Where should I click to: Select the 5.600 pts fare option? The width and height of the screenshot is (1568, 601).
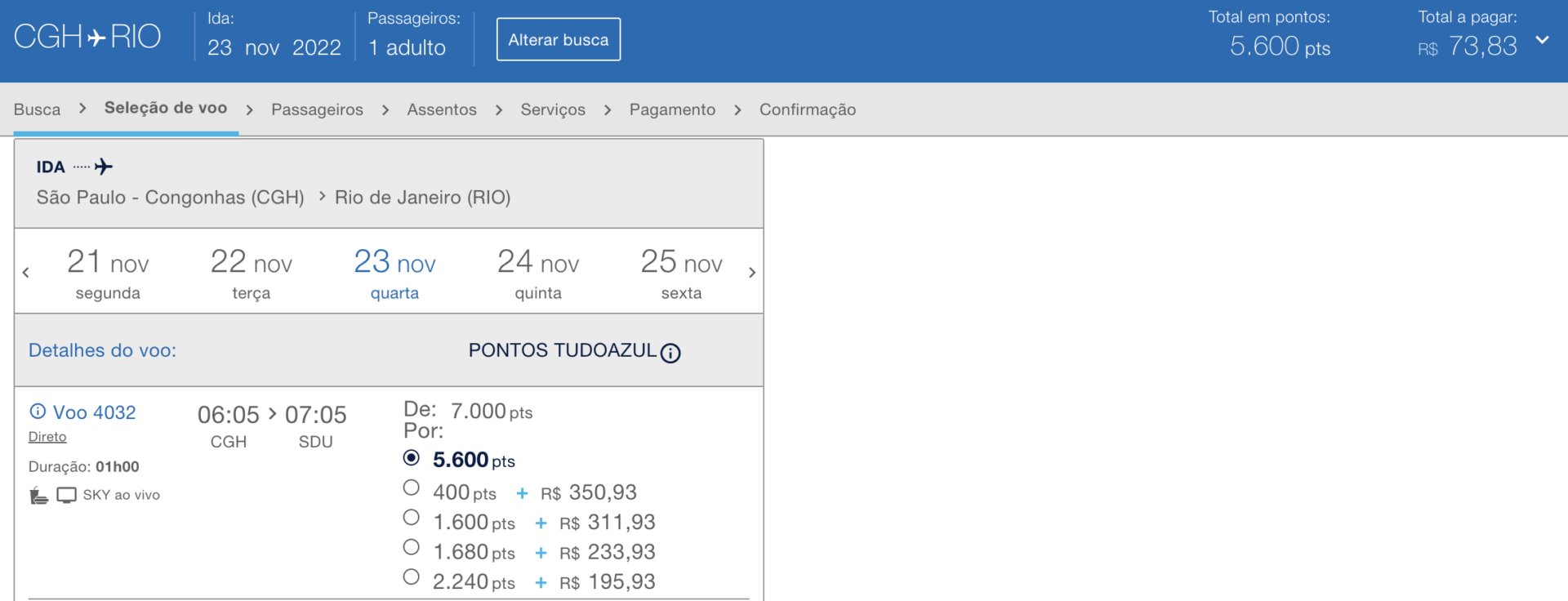click(x=412, y=458)
